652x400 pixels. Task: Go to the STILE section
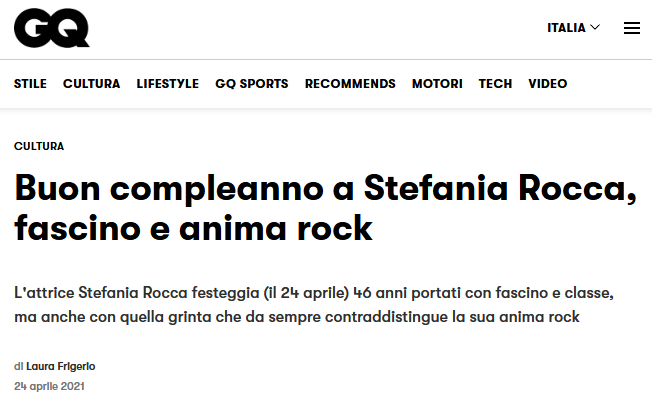(x=30, y=84)
